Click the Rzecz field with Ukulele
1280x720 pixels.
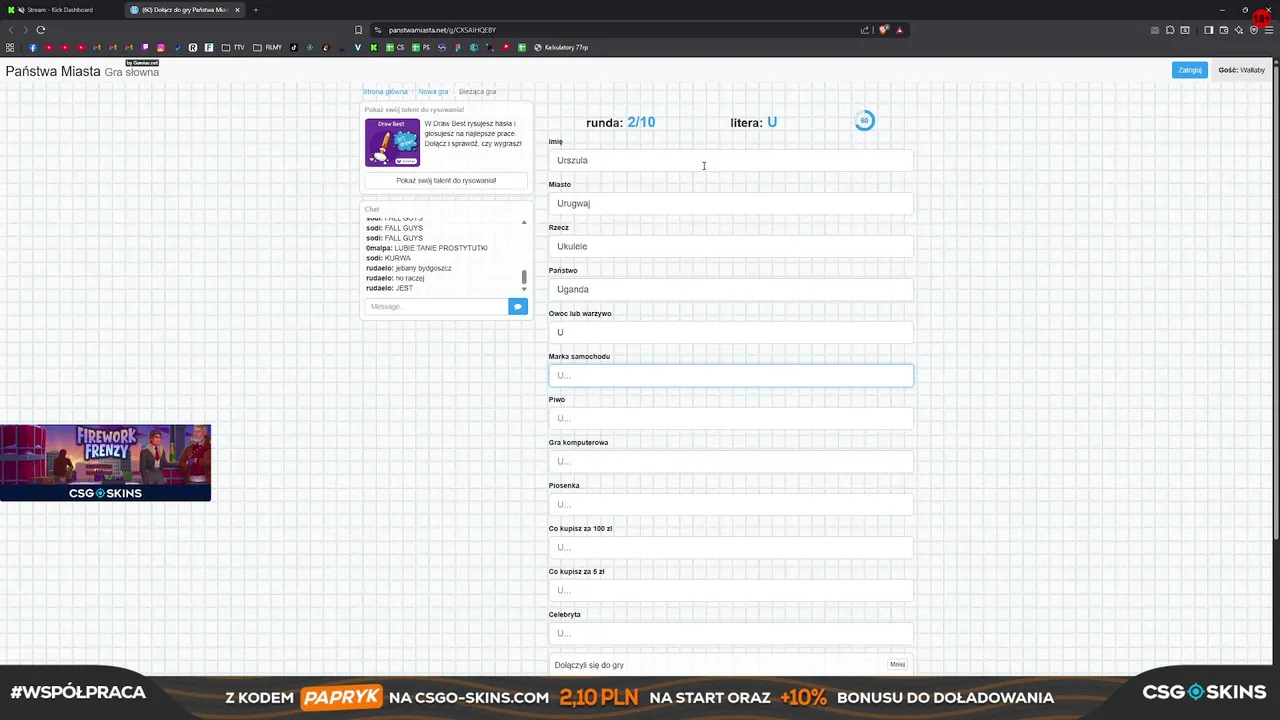[731, 246]
